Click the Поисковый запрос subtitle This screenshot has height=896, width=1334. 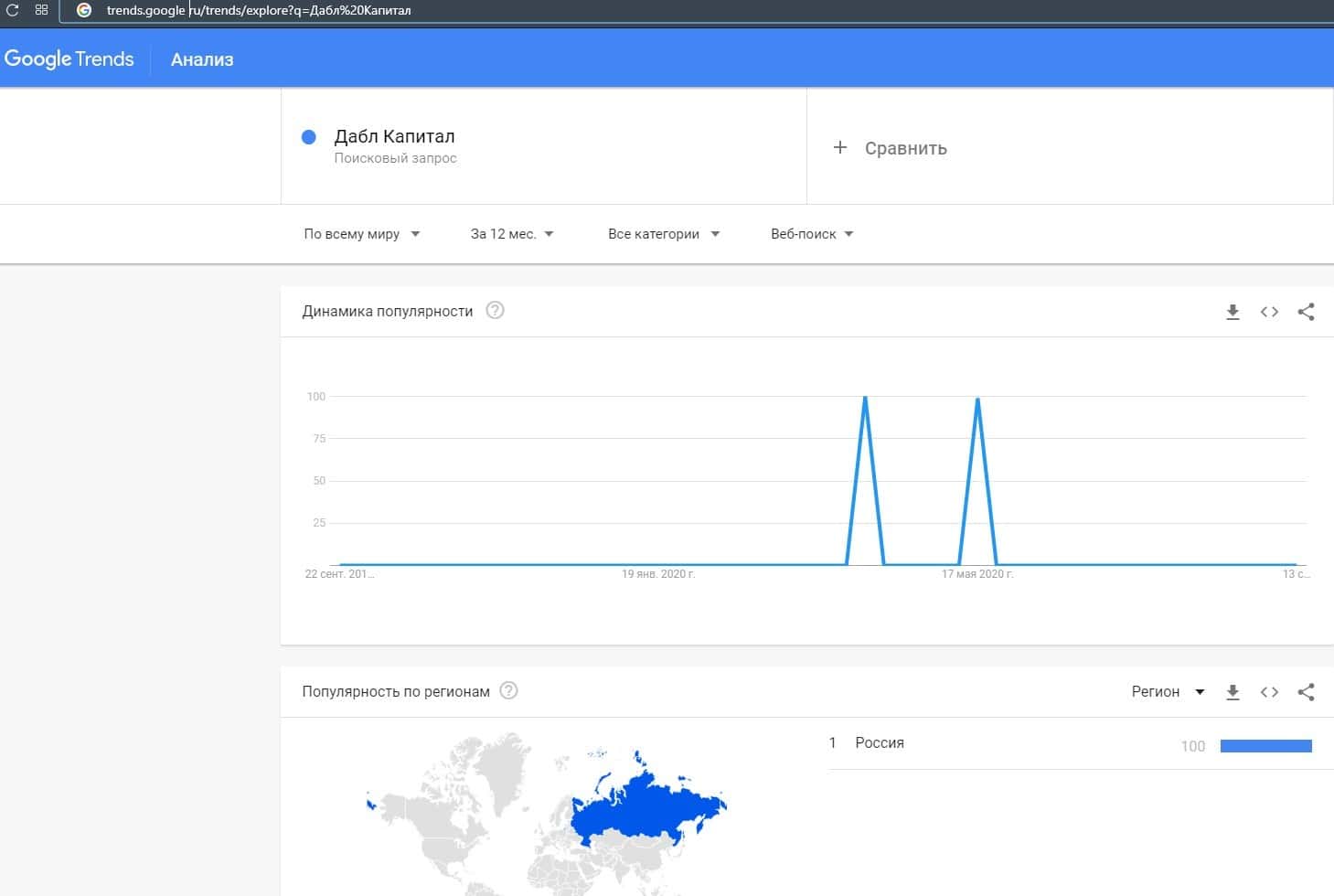coord(395,158)
